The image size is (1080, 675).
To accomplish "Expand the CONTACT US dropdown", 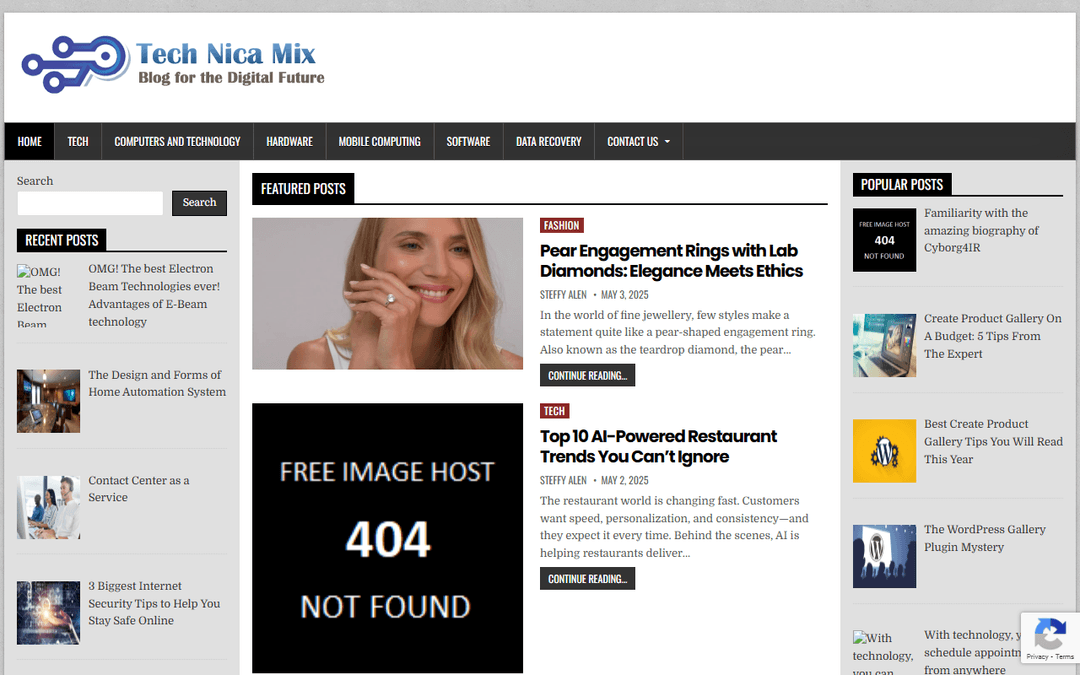I will (638, 141).
